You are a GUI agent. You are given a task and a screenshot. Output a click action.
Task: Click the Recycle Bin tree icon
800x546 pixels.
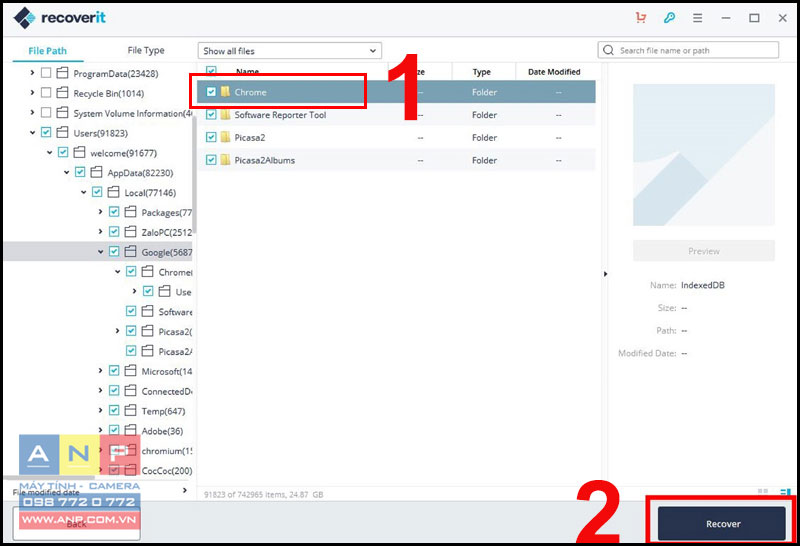62,93
